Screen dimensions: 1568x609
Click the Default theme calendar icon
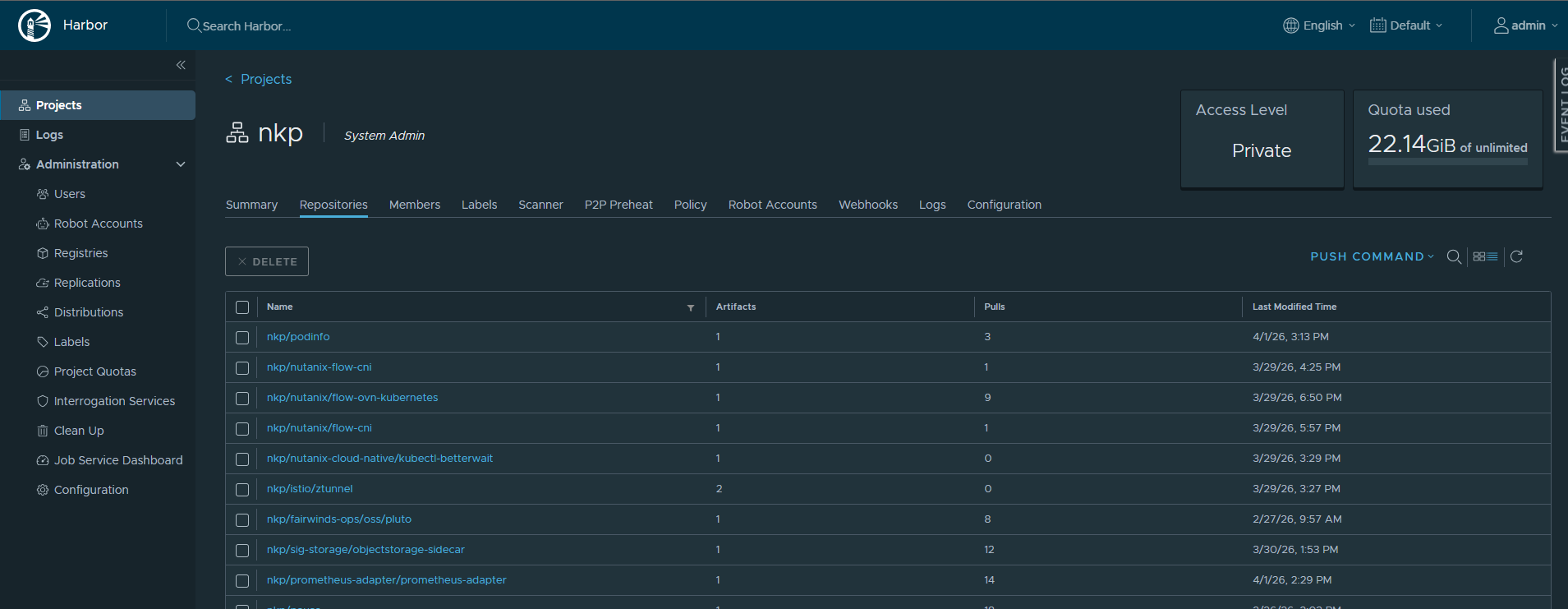(1378, 25)
